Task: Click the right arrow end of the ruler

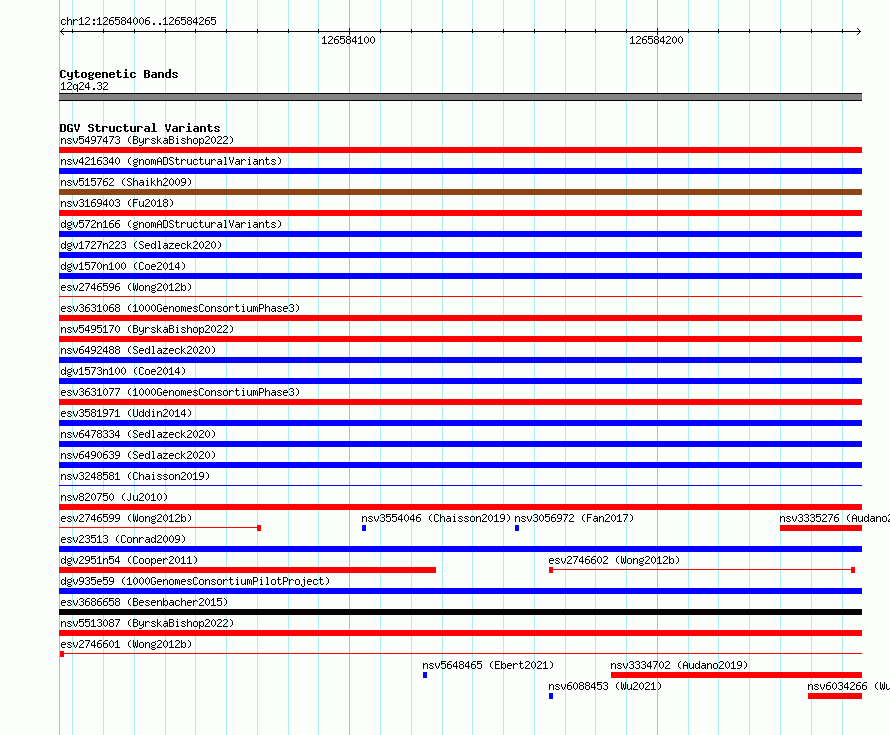Action: point(859,32)
